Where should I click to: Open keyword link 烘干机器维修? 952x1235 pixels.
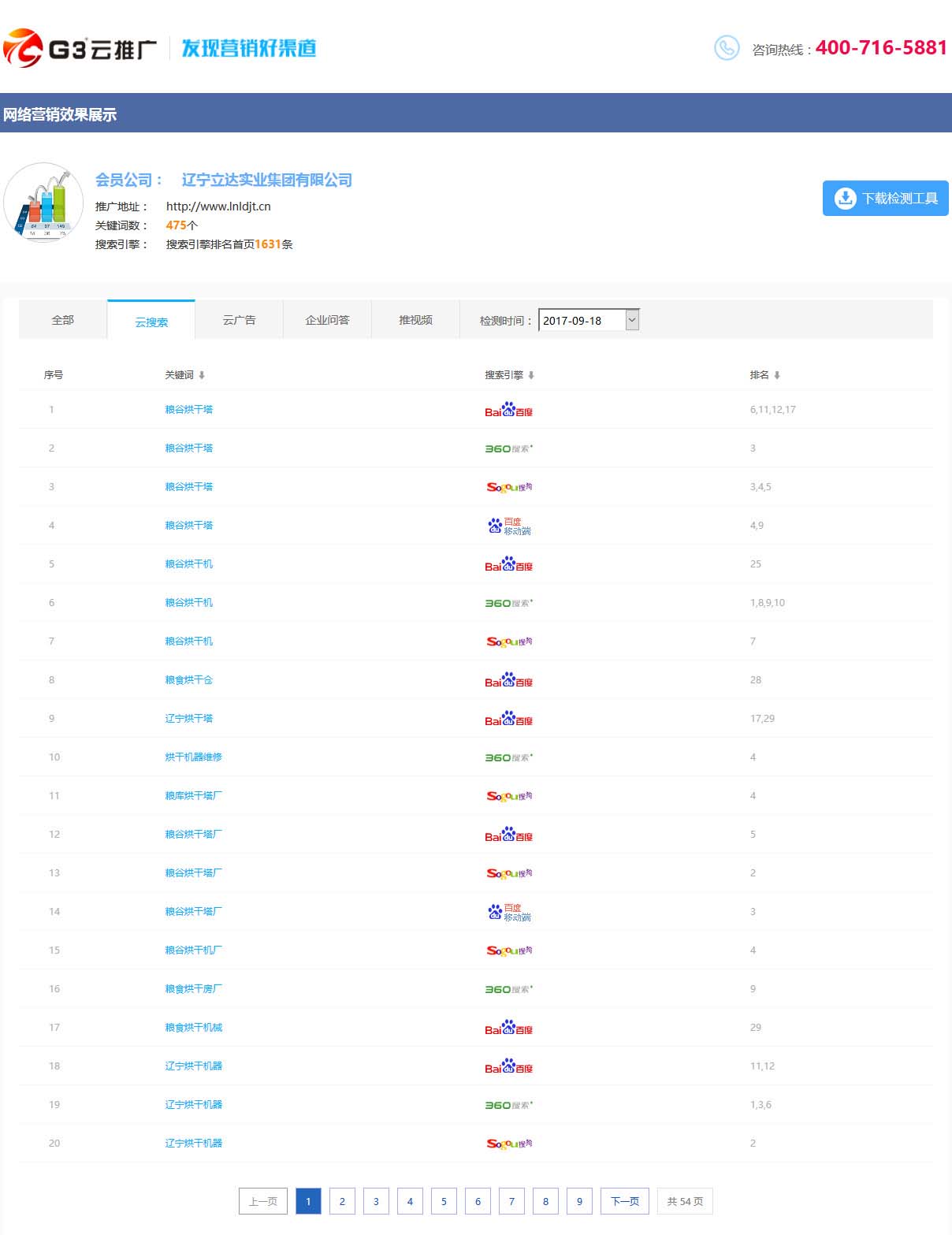[x=193, y=757]
